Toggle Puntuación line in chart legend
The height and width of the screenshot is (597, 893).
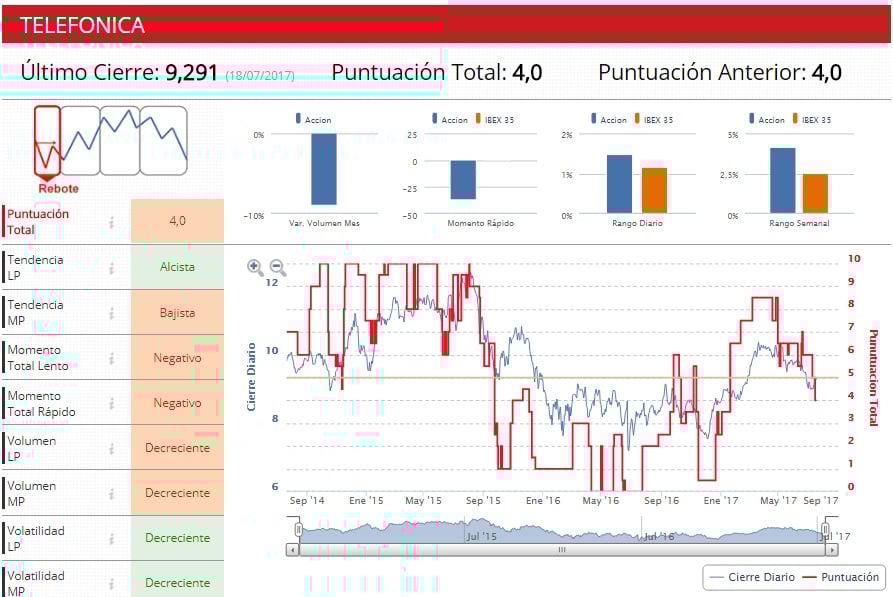pos(841,577)
